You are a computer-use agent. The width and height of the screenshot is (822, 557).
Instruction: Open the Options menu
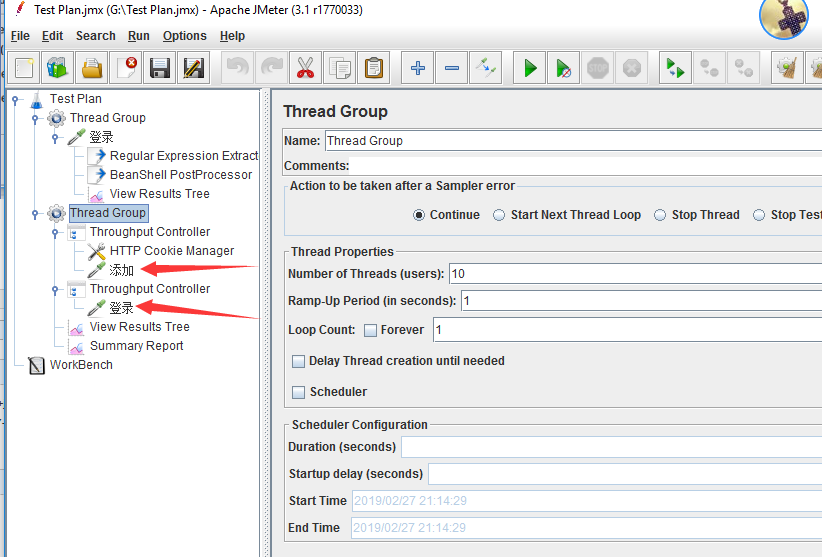coord(185,36)
